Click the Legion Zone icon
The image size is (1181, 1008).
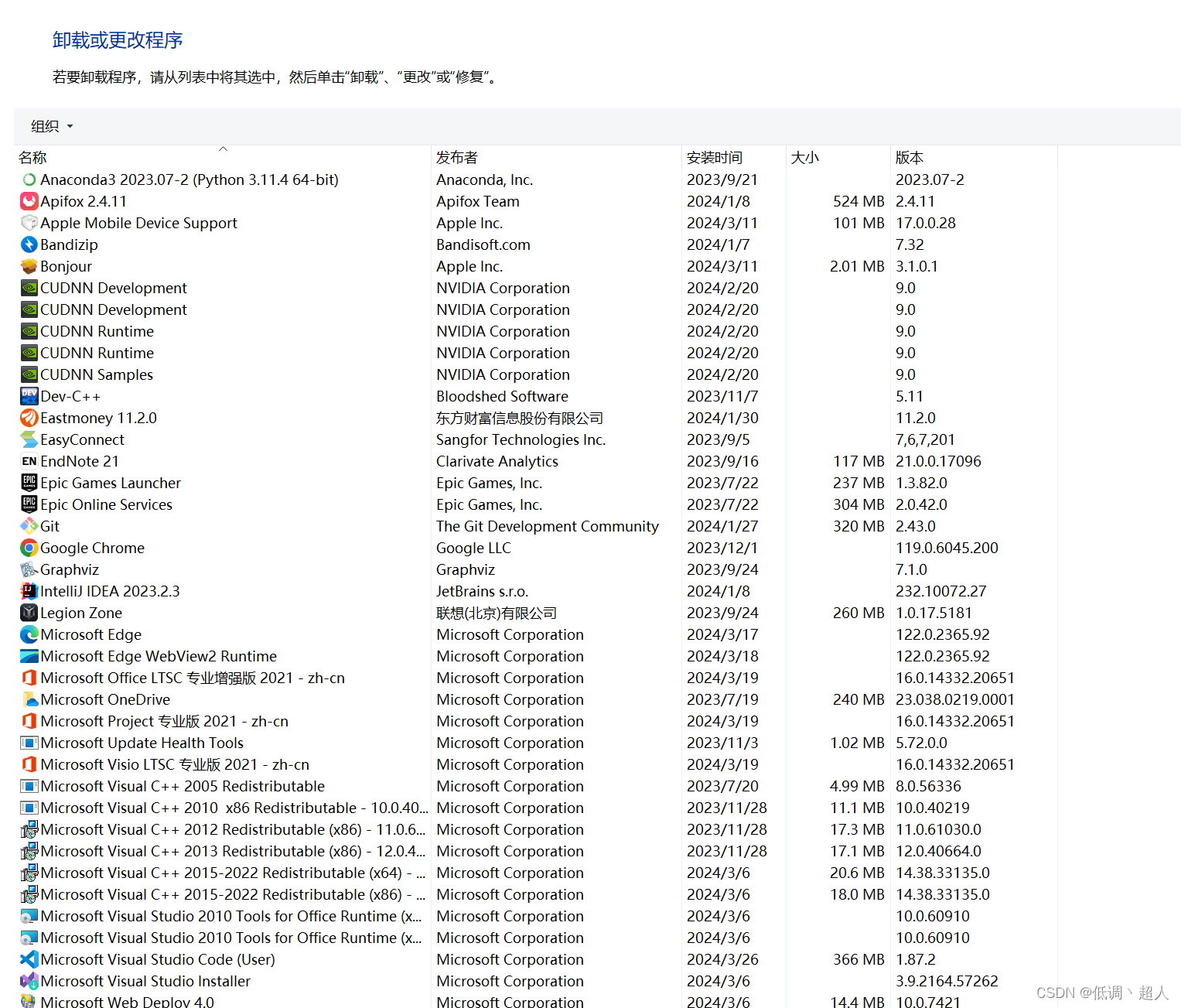point(29,613)
